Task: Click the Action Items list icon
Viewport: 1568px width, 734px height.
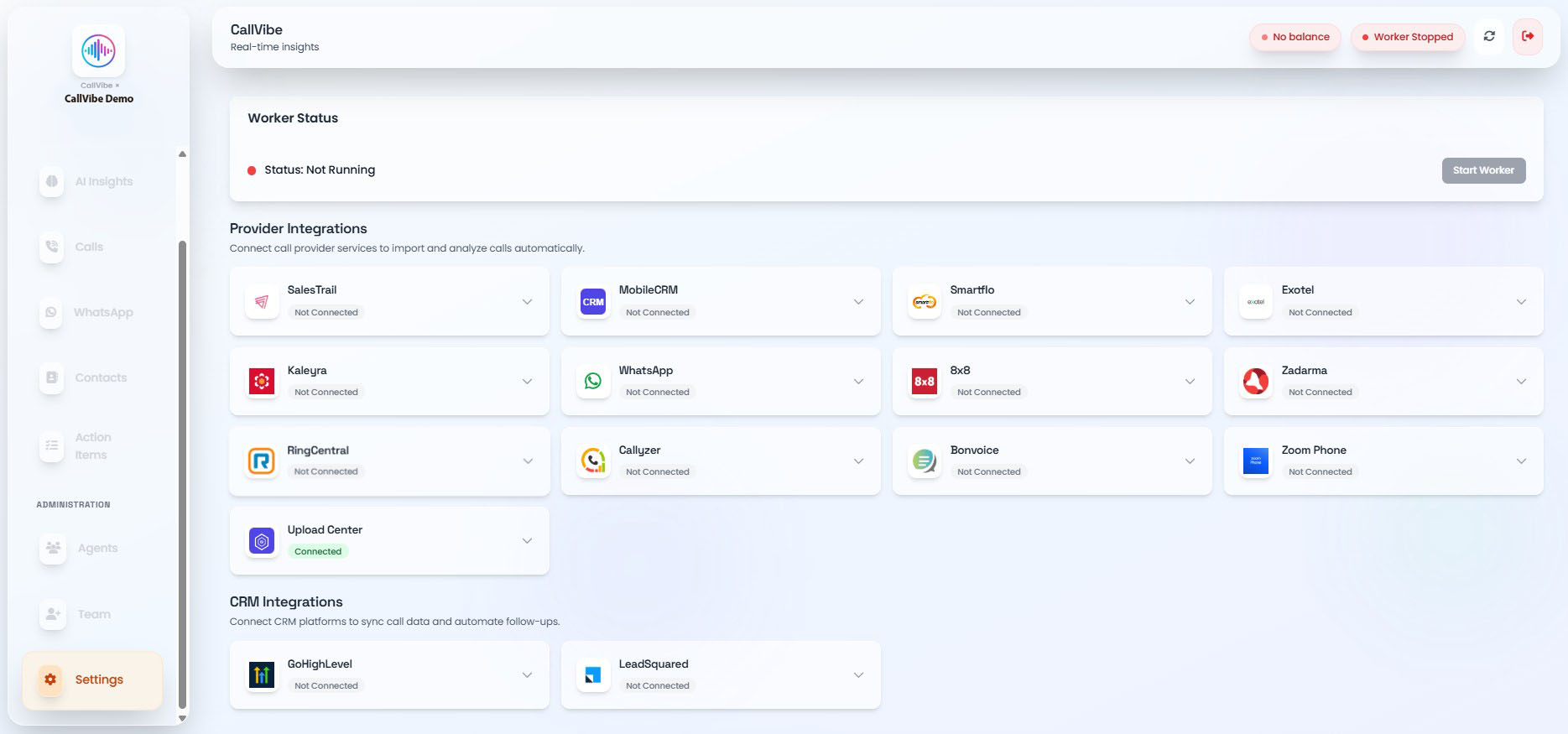Action: [52, 445]
